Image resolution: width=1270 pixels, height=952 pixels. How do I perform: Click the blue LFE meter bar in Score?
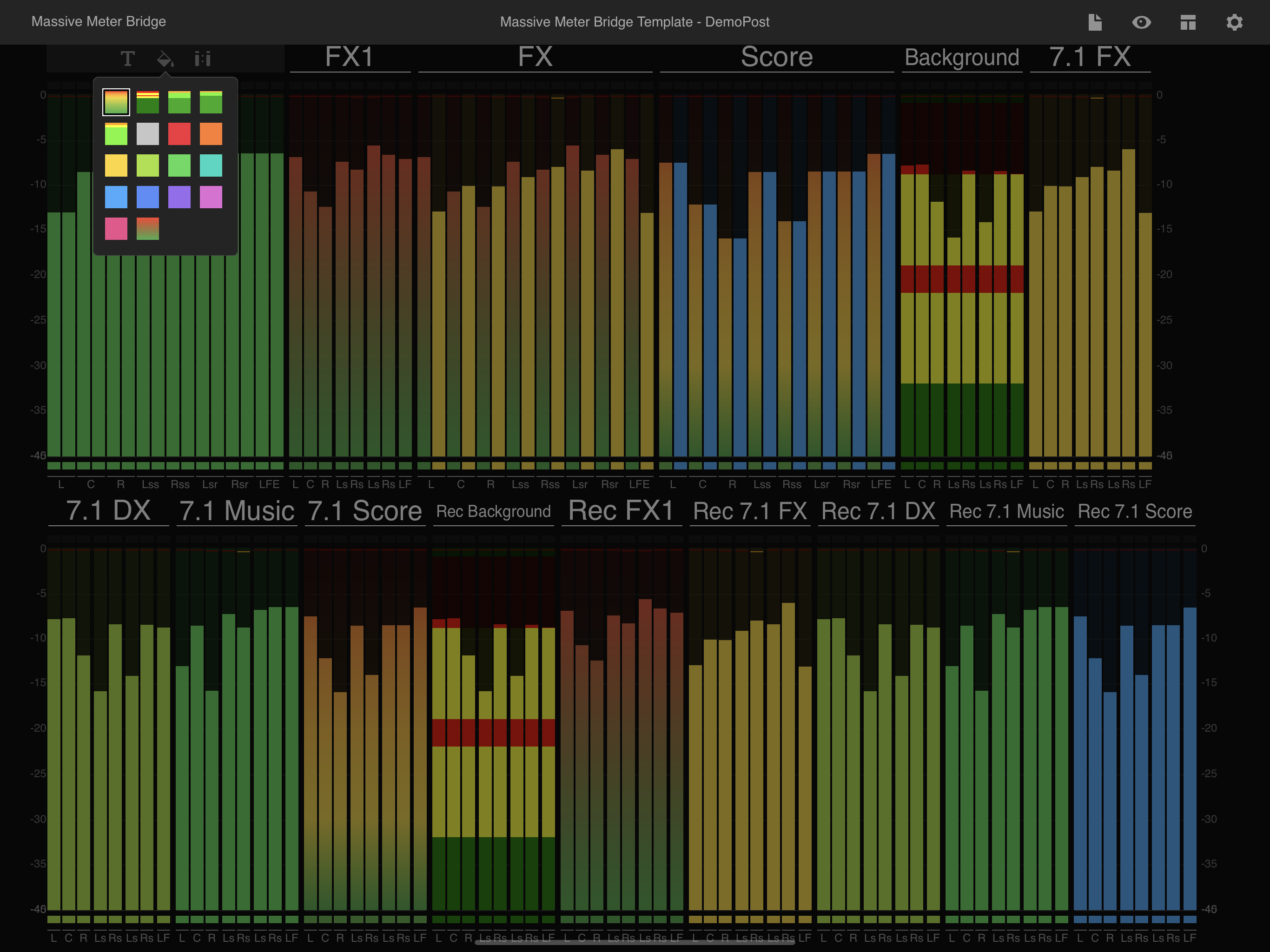coord(888,305)
